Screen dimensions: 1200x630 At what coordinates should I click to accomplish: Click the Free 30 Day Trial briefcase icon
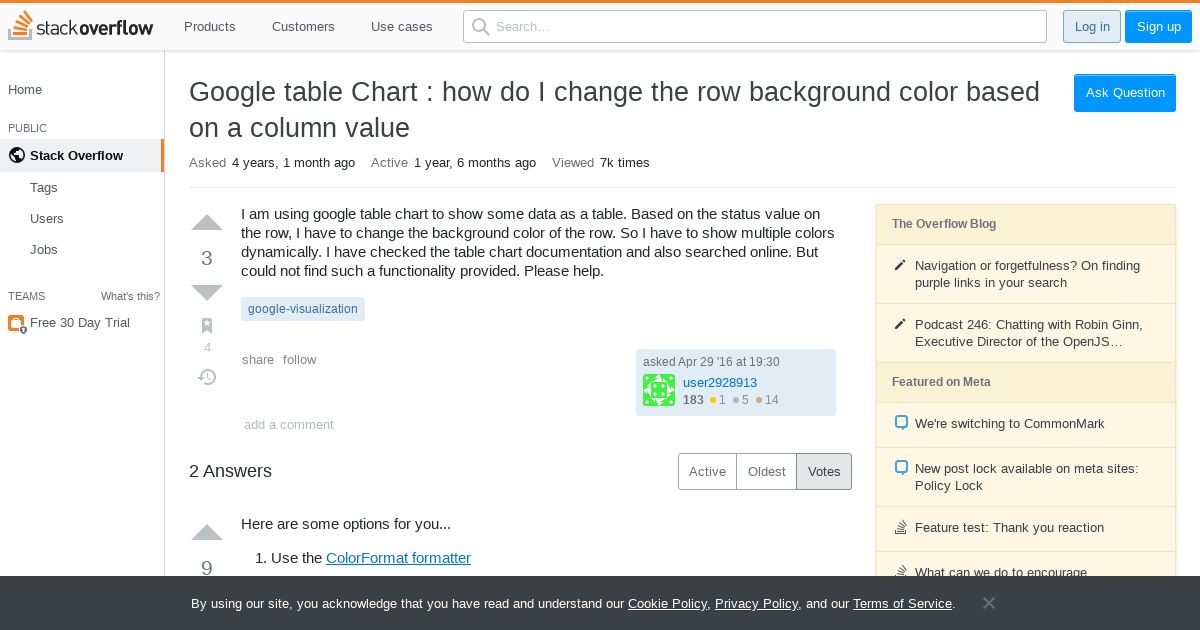[16, 323]
